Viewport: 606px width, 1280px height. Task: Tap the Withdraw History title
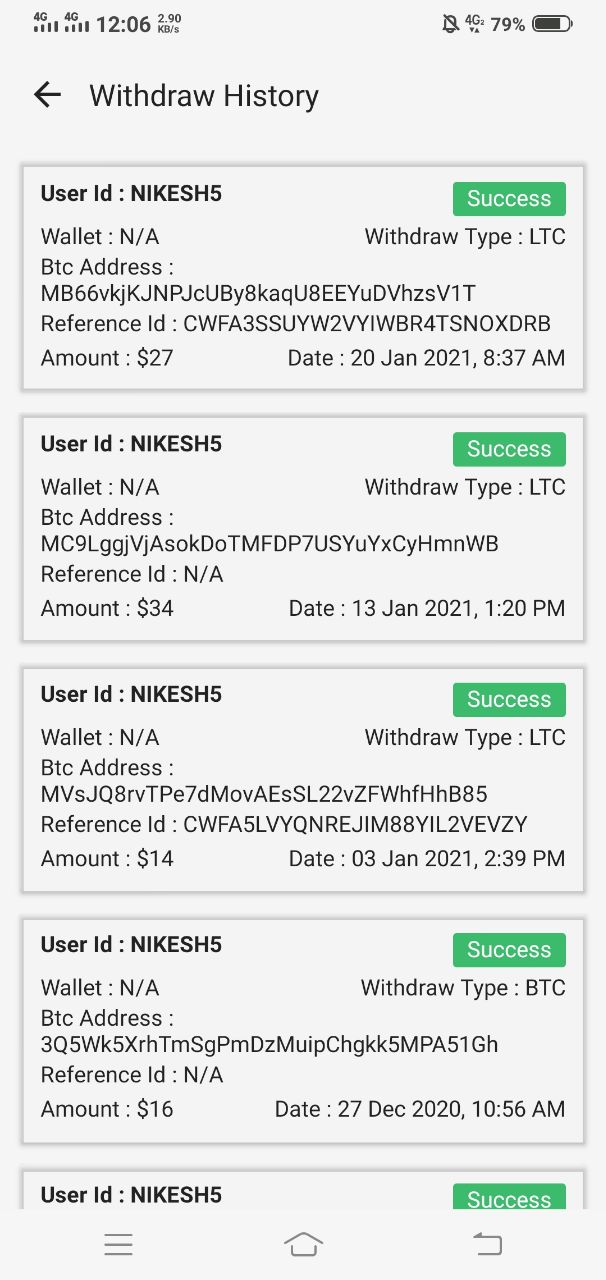[x=204, y=96]
